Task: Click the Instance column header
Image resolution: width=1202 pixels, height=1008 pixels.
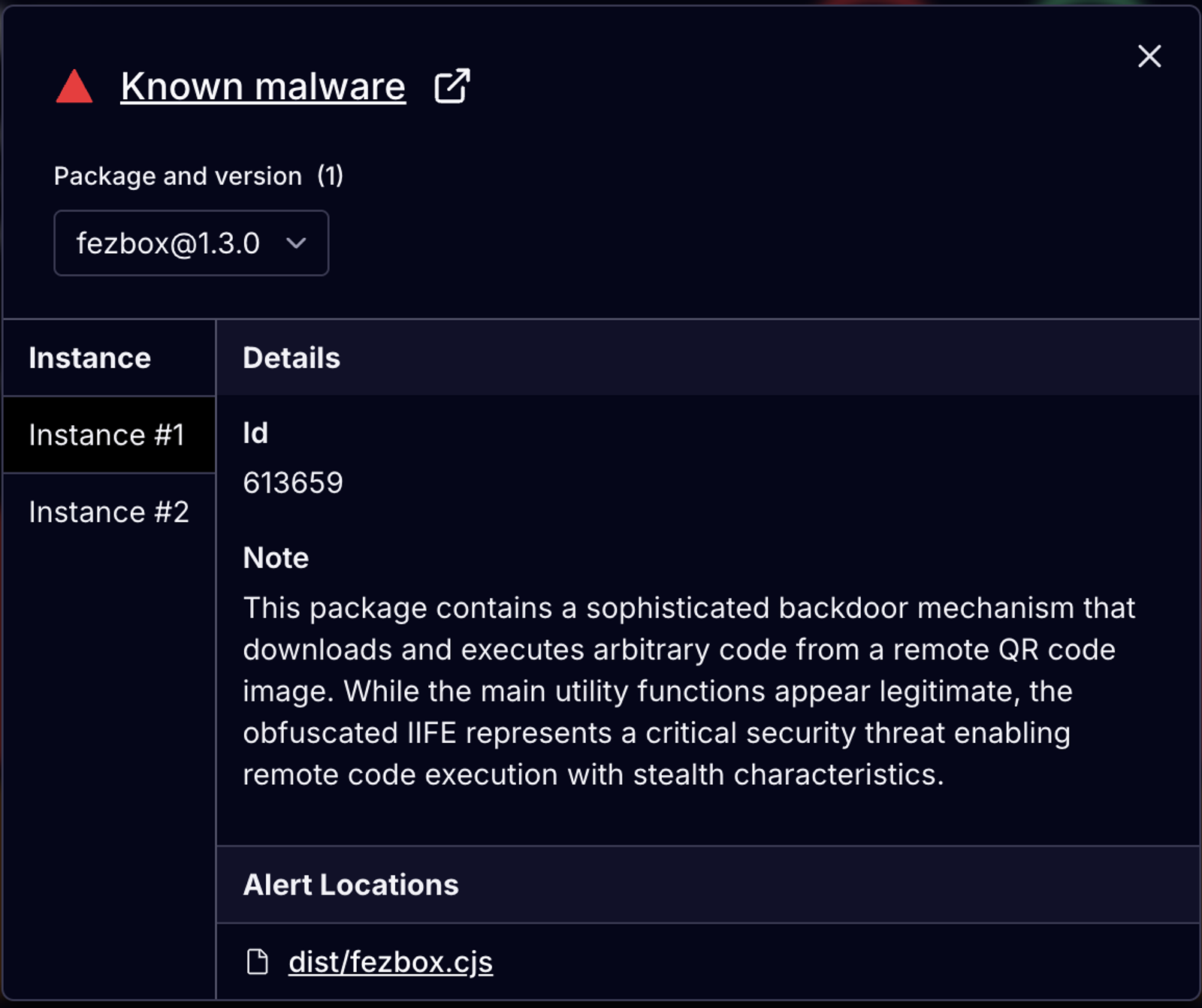Action: tap(89, 358)
